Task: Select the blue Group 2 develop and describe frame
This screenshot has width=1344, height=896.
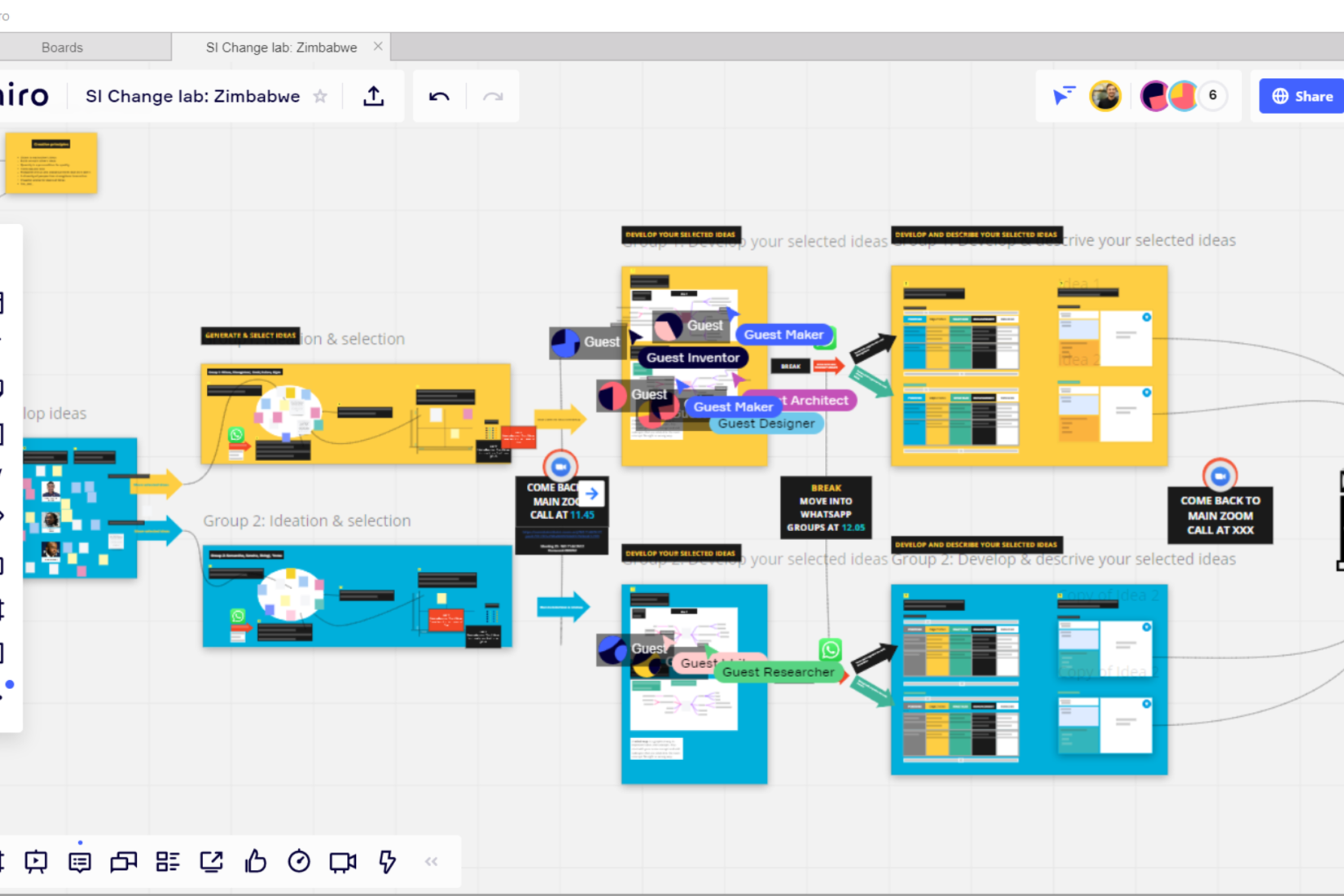Action: tap(1030, 679)
